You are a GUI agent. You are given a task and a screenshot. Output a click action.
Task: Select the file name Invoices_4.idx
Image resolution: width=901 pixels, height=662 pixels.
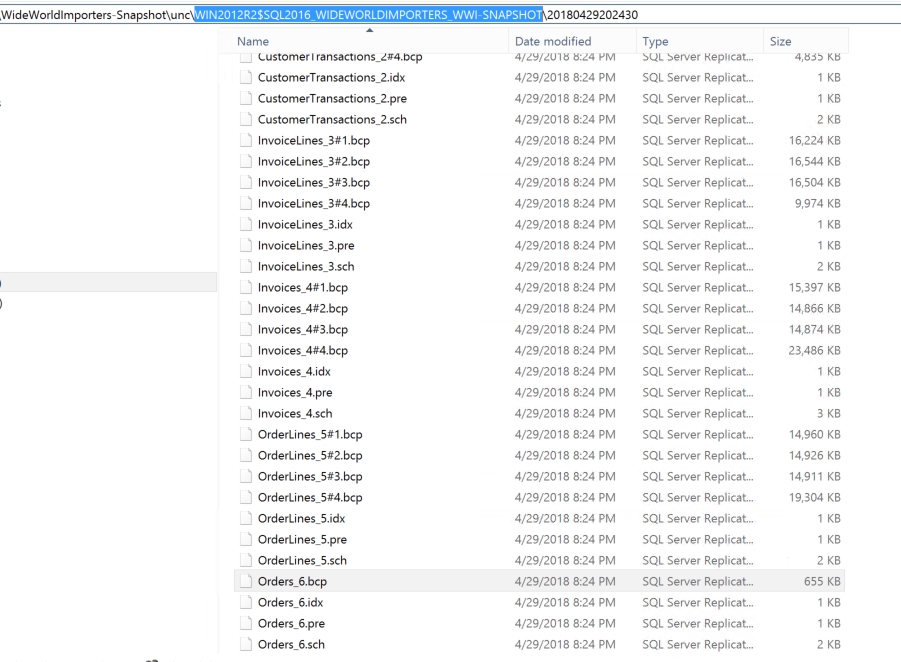coord(294,372)
